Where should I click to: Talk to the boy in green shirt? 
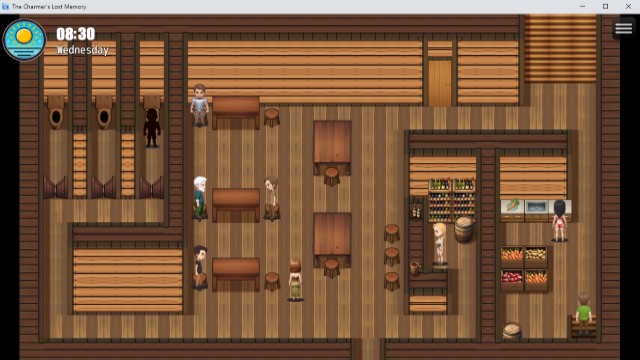[x=584, y=314]
